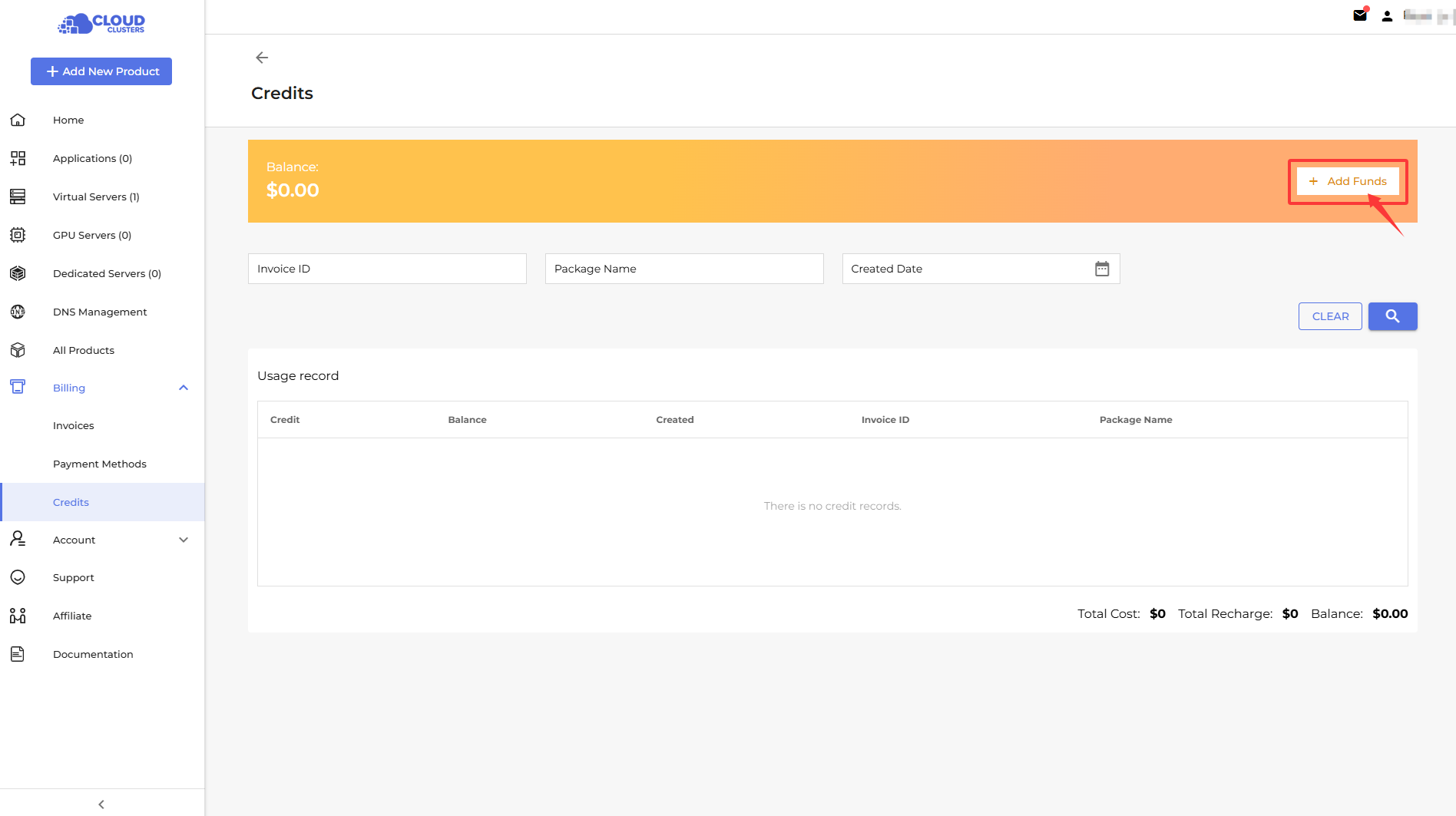Open Payment Methods page
The image size is (1456, 816).
pos(100,464)
